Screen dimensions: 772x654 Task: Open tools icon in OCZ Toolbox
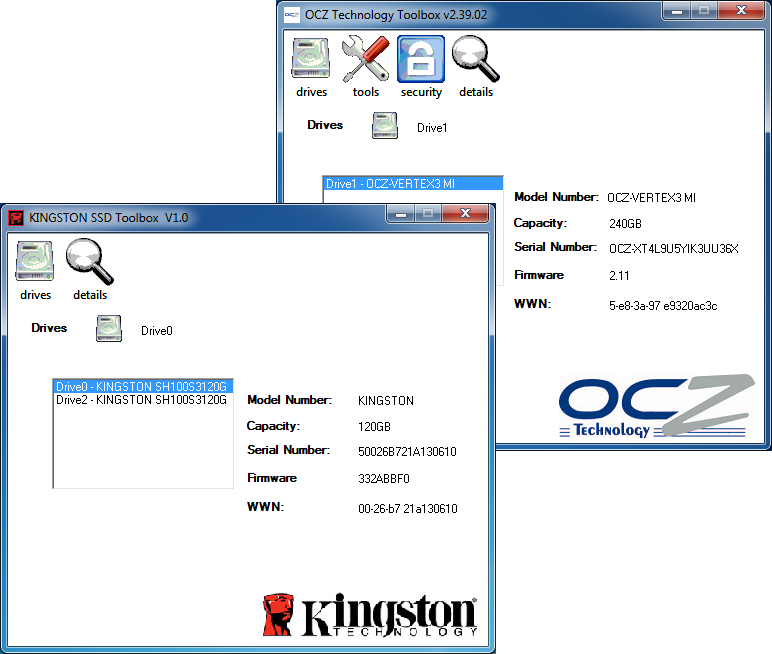(x=365, y=59)
